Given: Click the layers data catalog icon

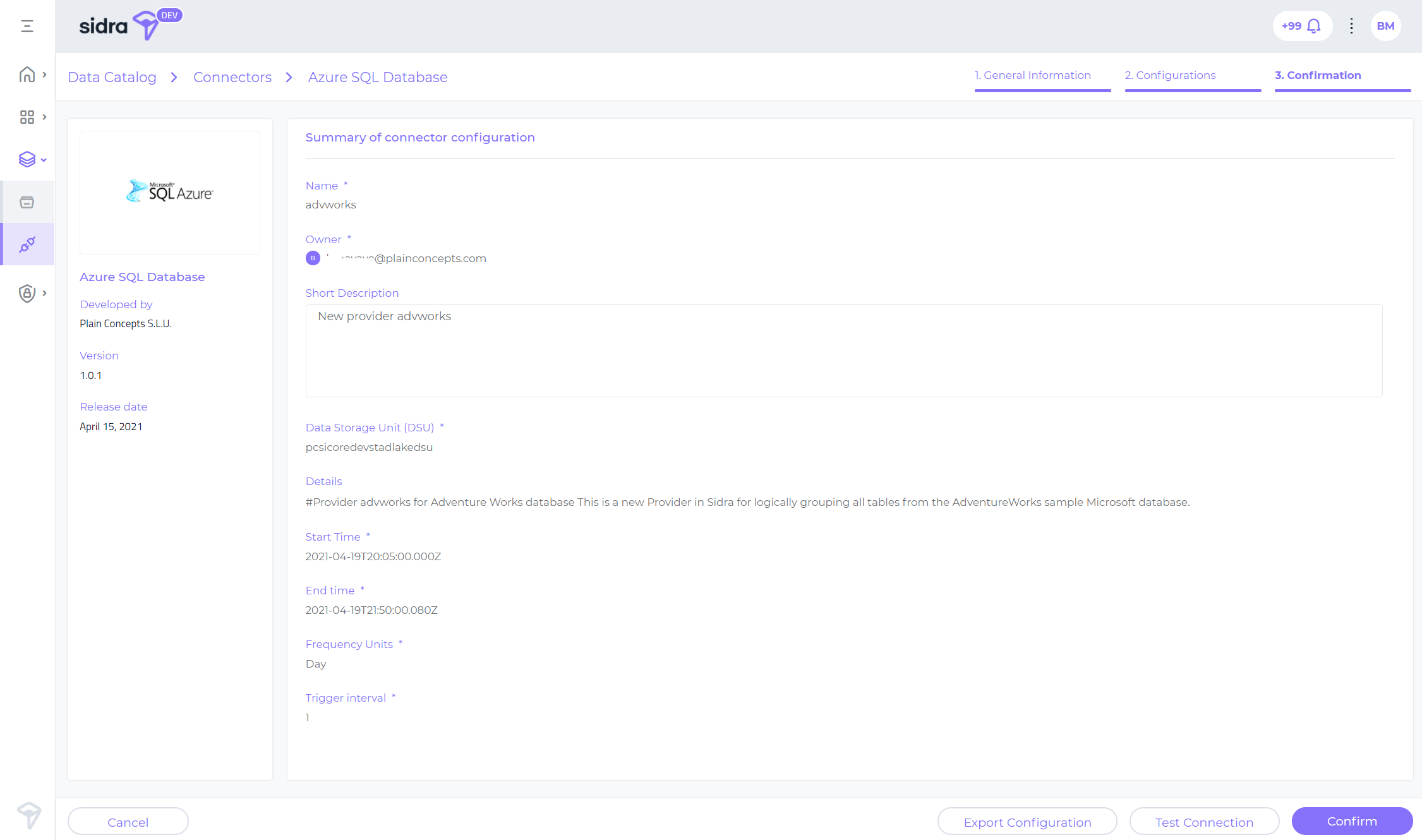Looking at the screenshot, I should [x=27, y=159].
